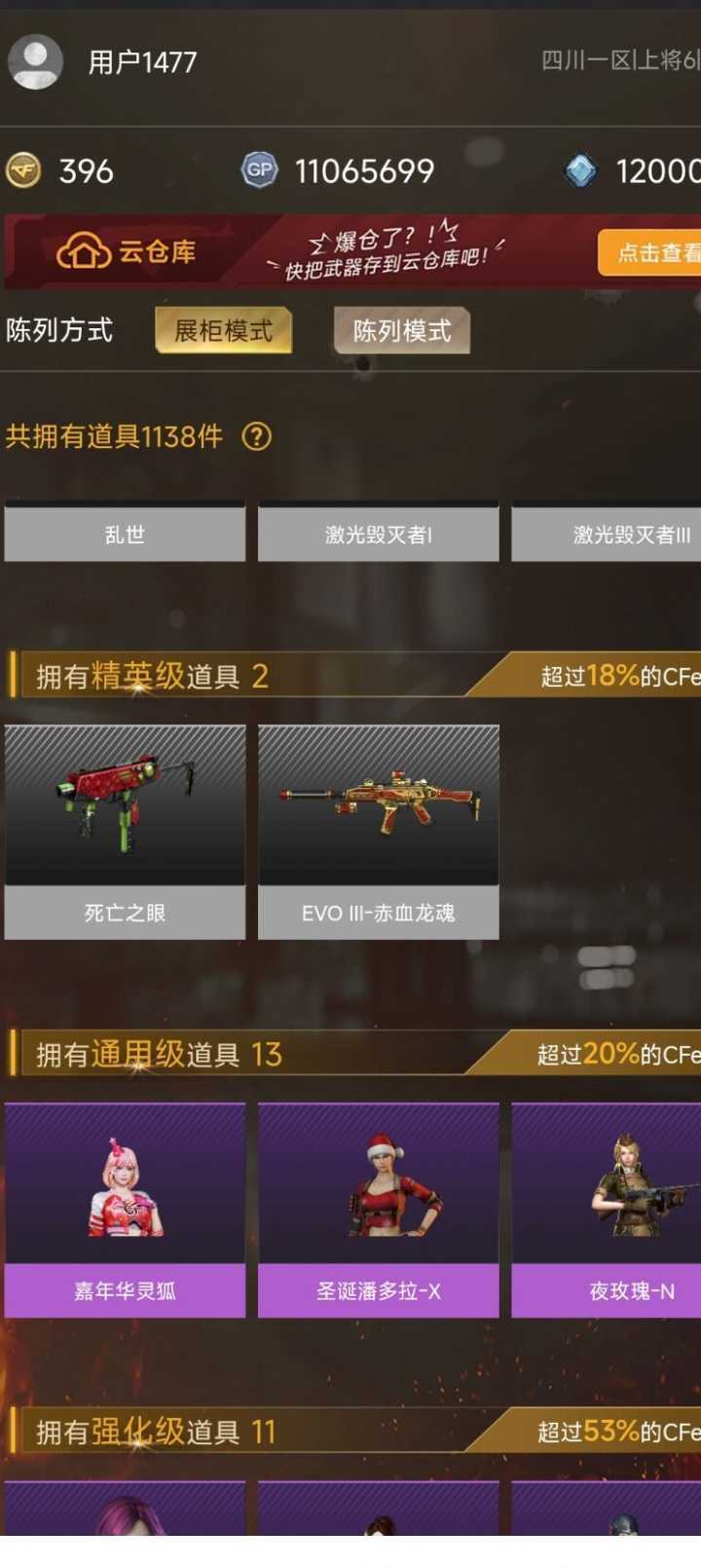Viewport: 701px width, 1568px height.
Task: Select the 嘉年华灵狐 character card
Action: (125, 1211)
